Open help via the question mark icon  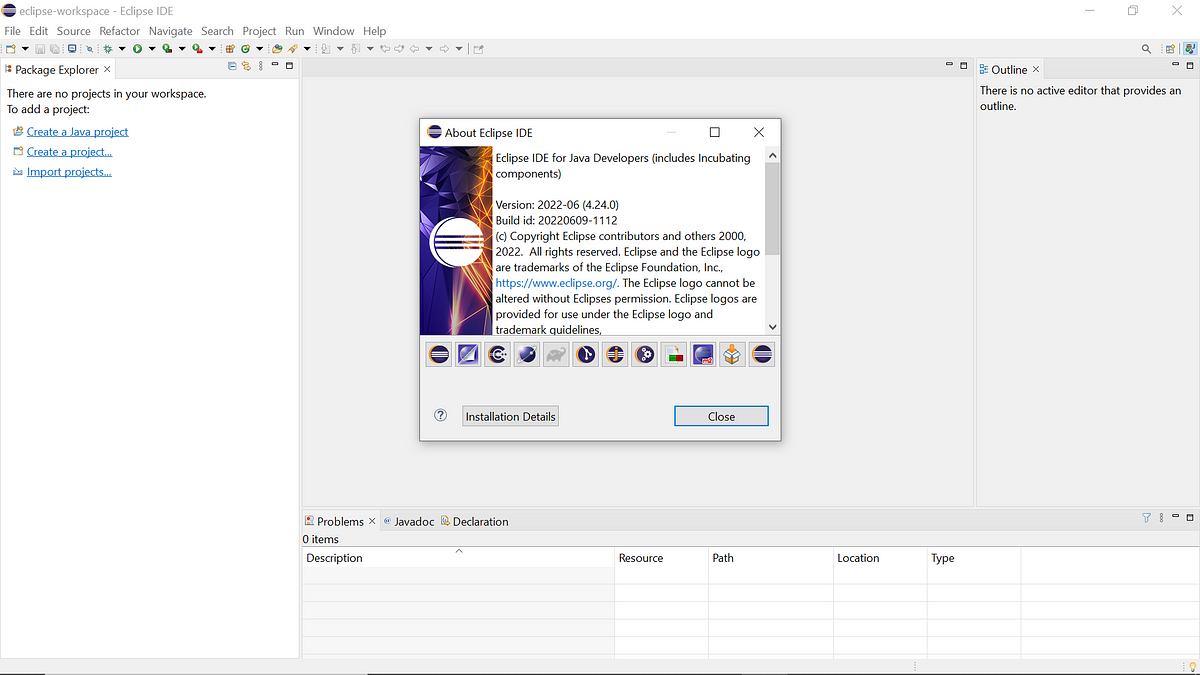point(440,415)
